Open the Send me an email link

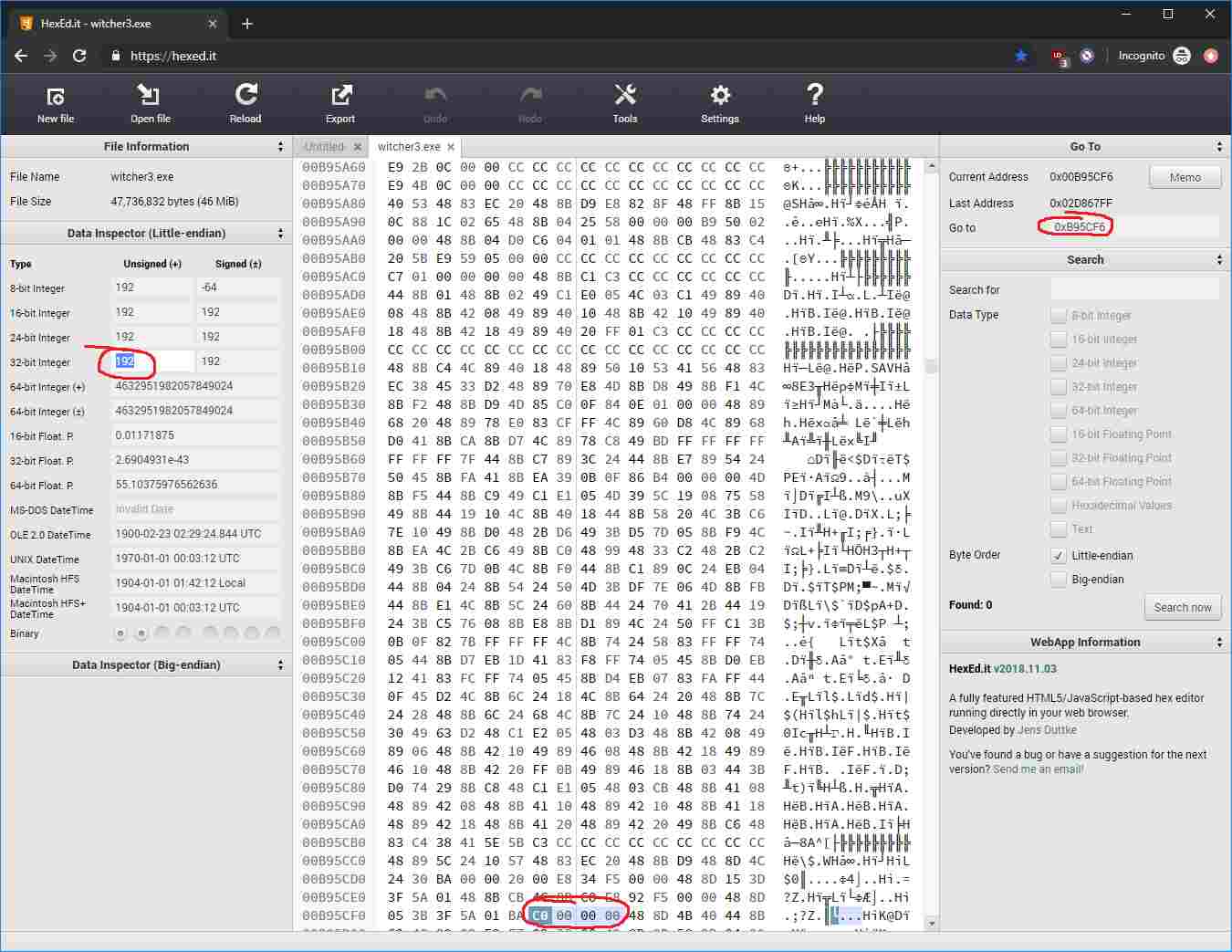[x=1038, y=769]
